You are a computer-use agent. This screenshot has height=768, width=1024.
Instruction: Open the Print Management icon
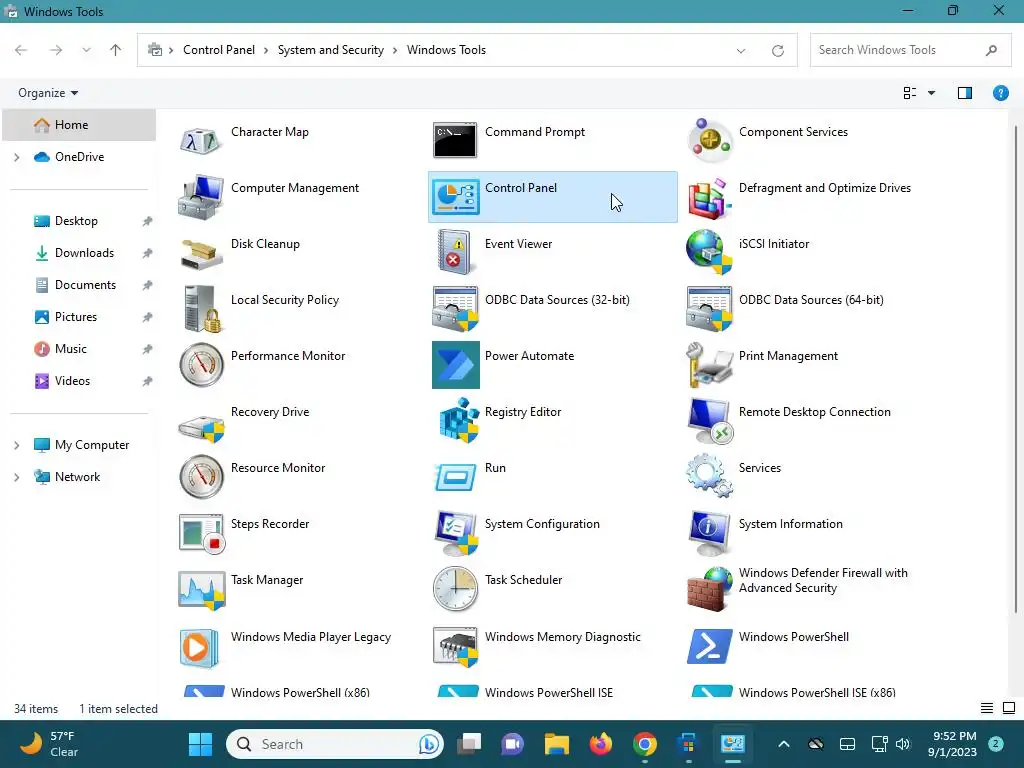pyautogui.click(x=710, y=364)
